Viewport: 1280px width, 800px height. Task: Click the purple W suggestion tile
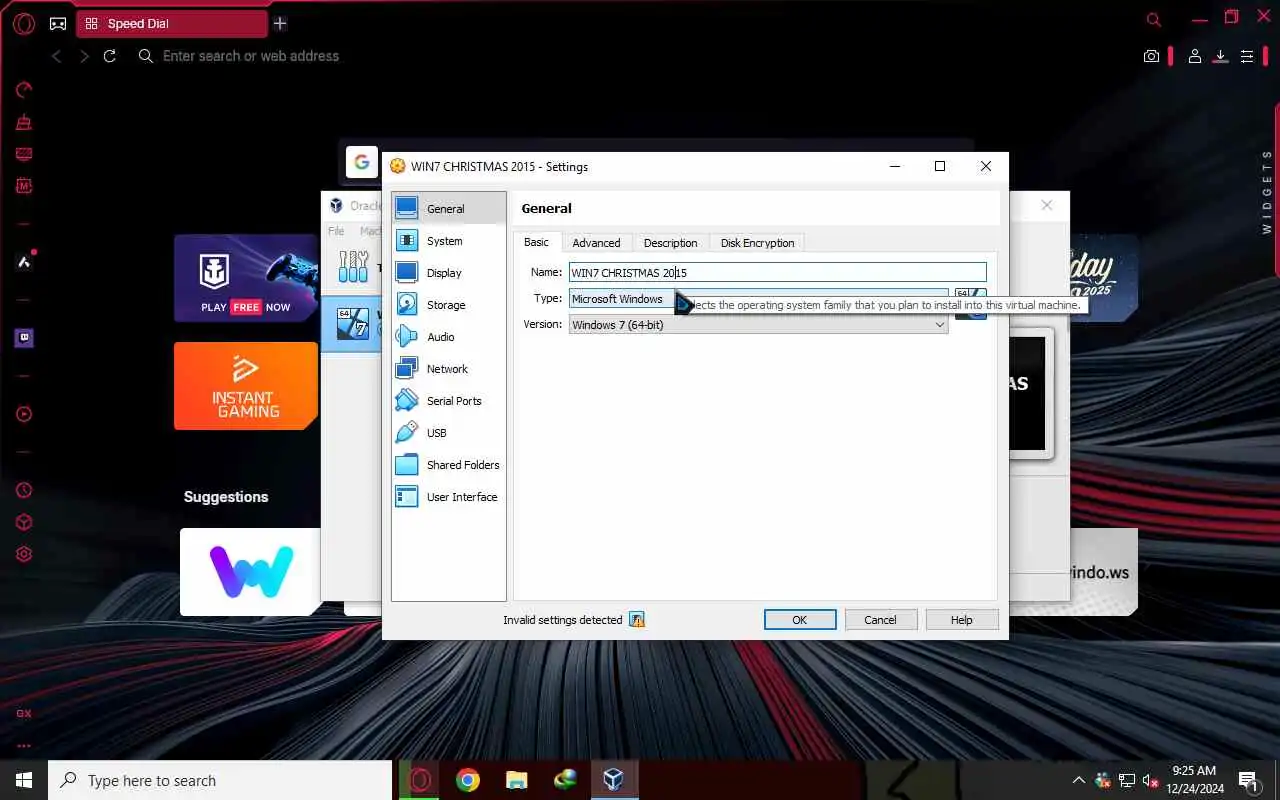(x=251, y=572)
